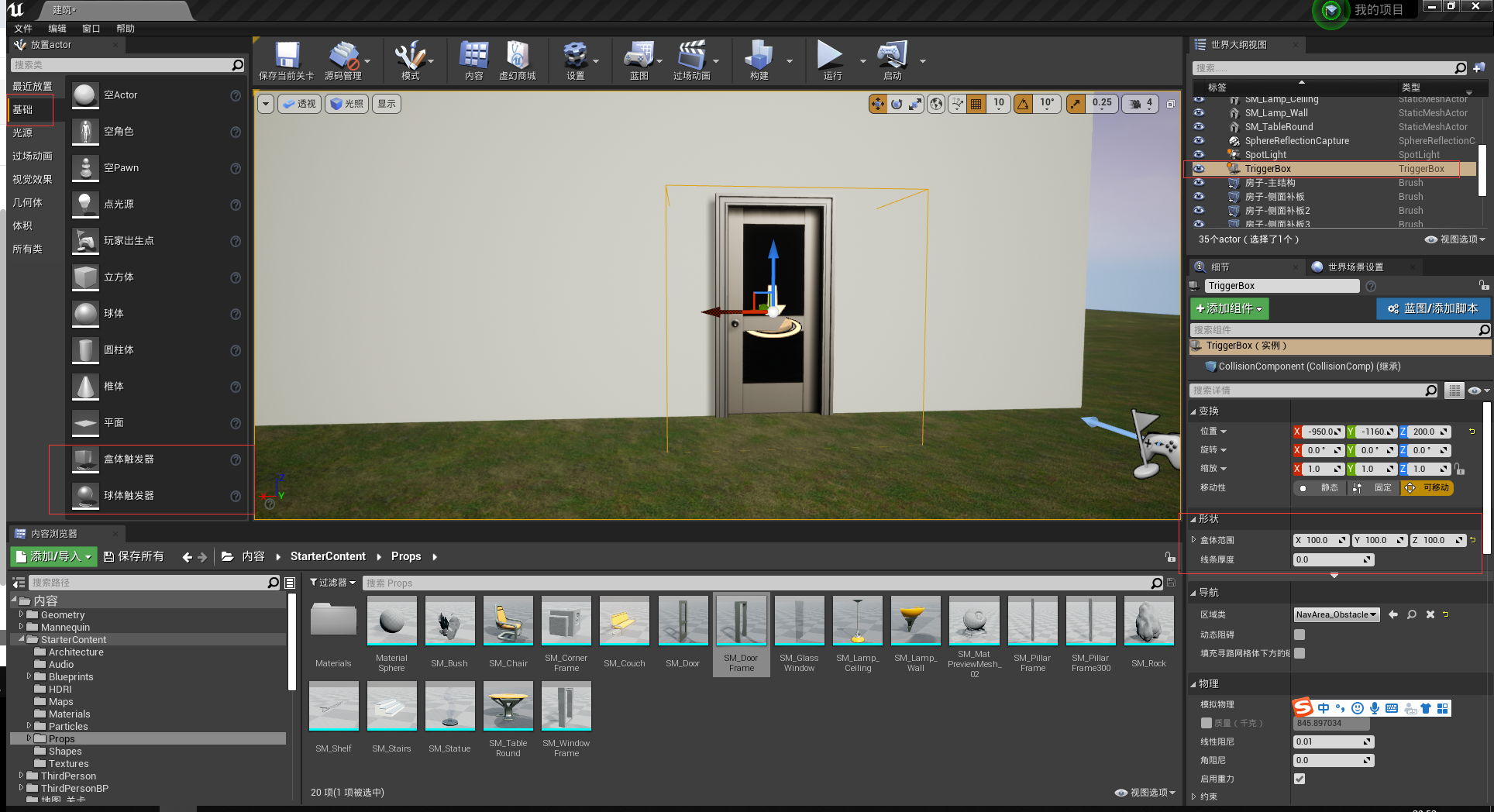This screenshot has height=812, width=1494.
Task: Select the Lights (光源) category tab
Action: (x=22, y=132)
